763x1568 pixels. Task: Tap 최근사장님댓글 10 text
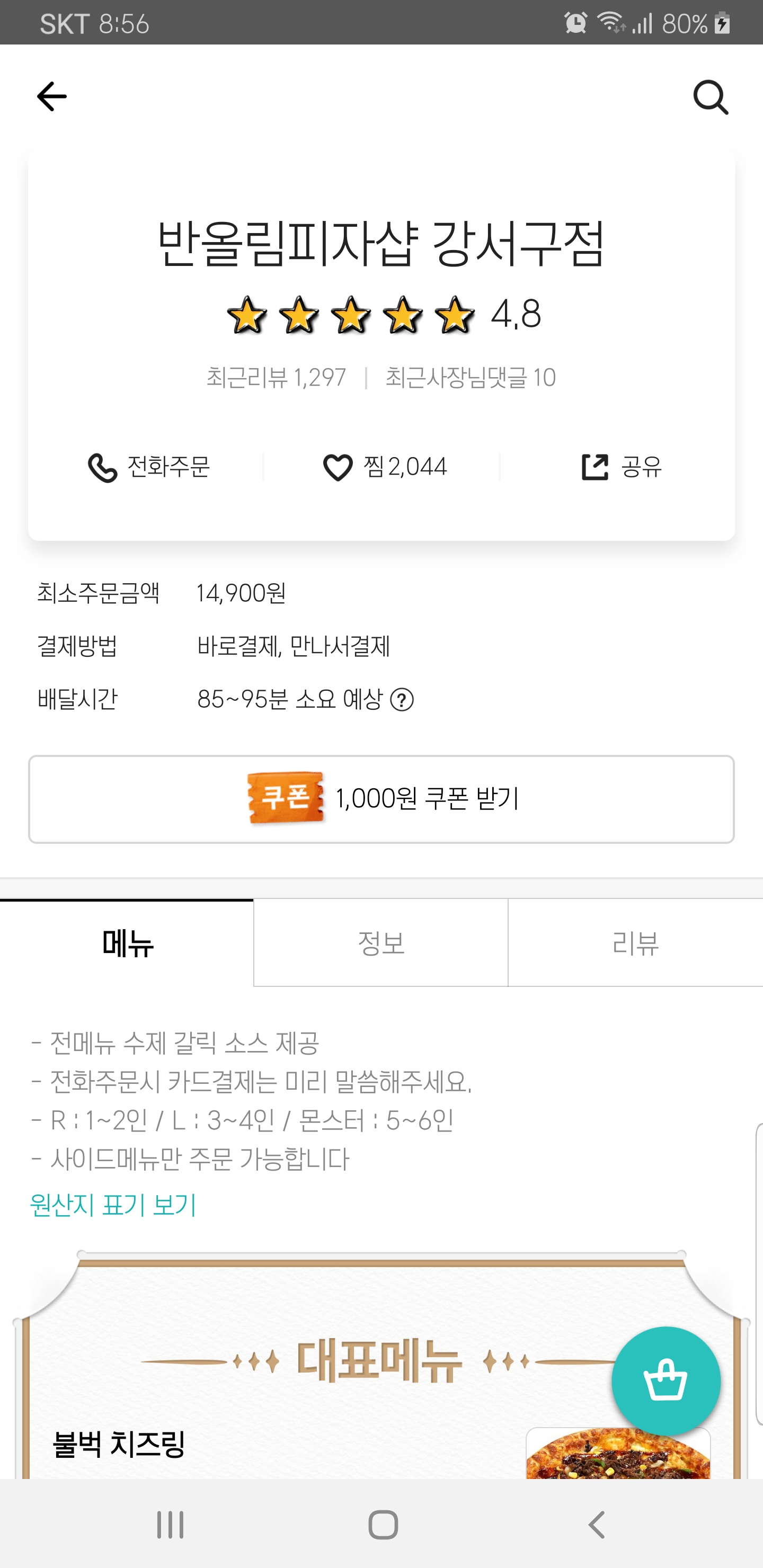pos(470,378)
